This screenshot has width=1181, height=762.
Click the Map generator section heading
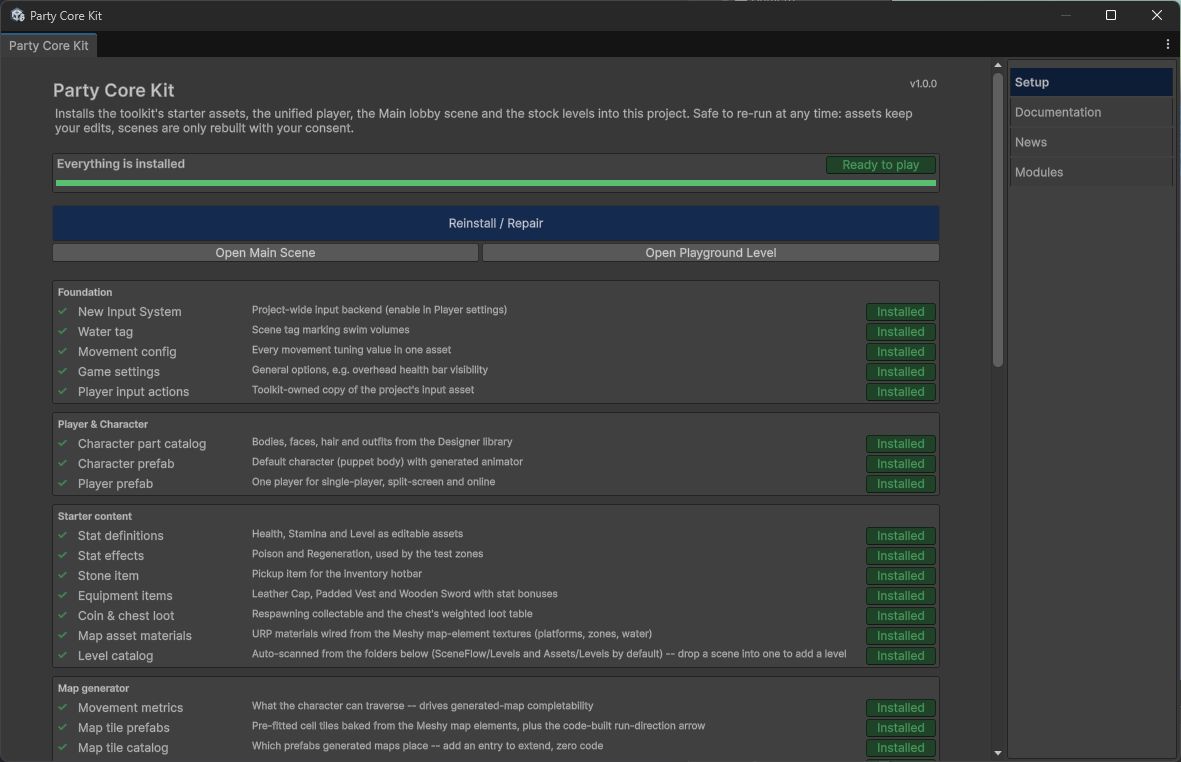pyautogui.click(x=93, y=688)
